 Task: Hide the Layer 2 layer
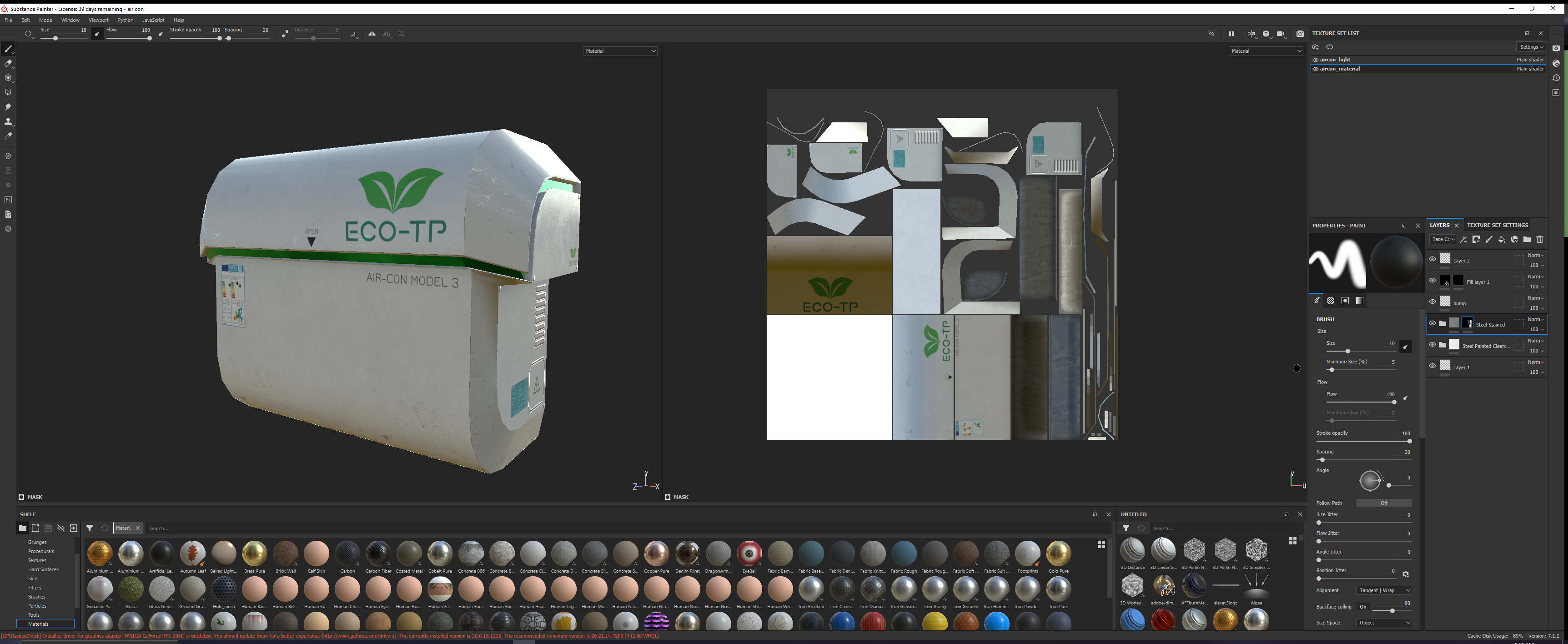[x=1432, y=259]
